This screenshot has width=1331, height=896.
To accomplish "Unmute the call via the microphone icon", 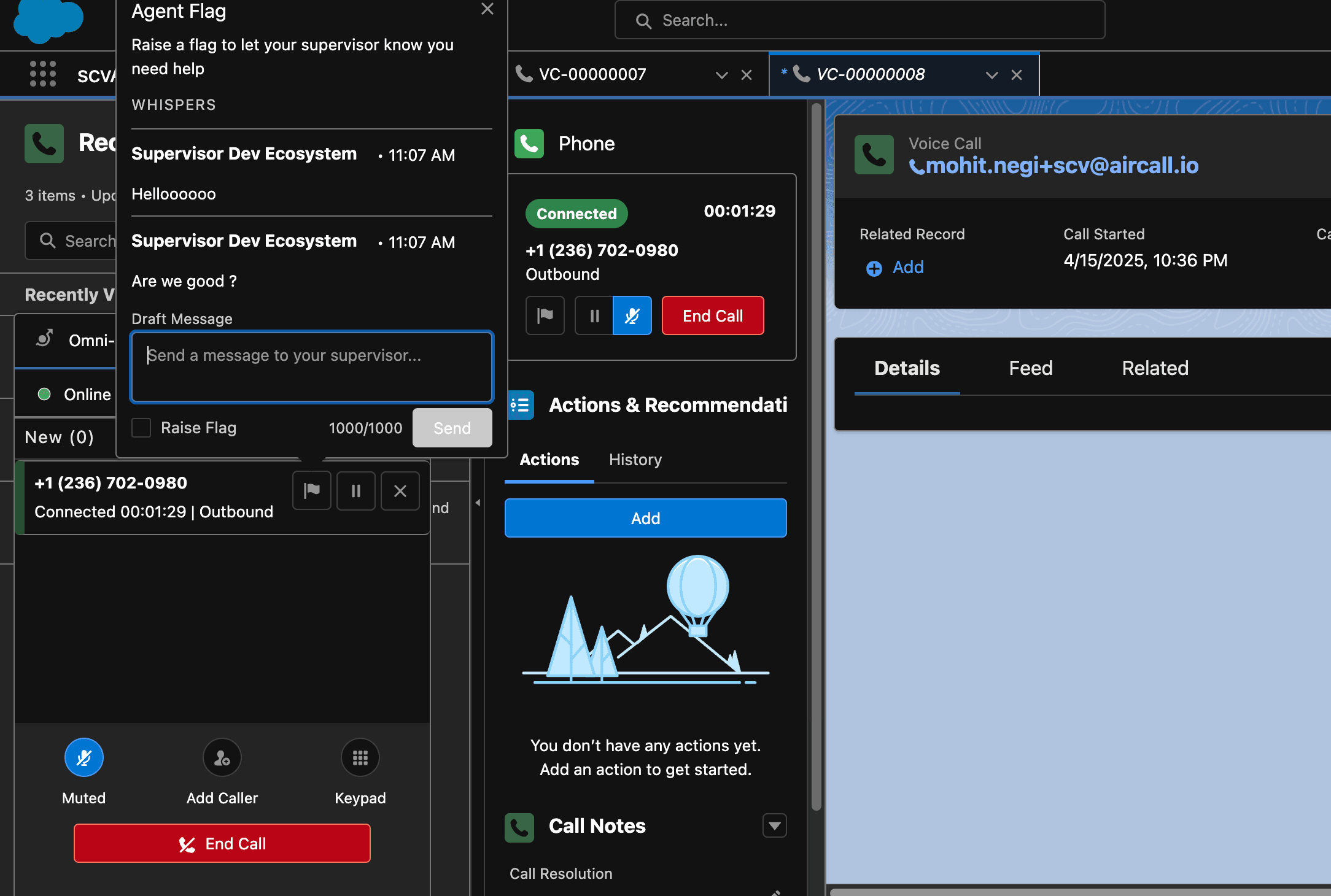I will click(x=632, y=315).
